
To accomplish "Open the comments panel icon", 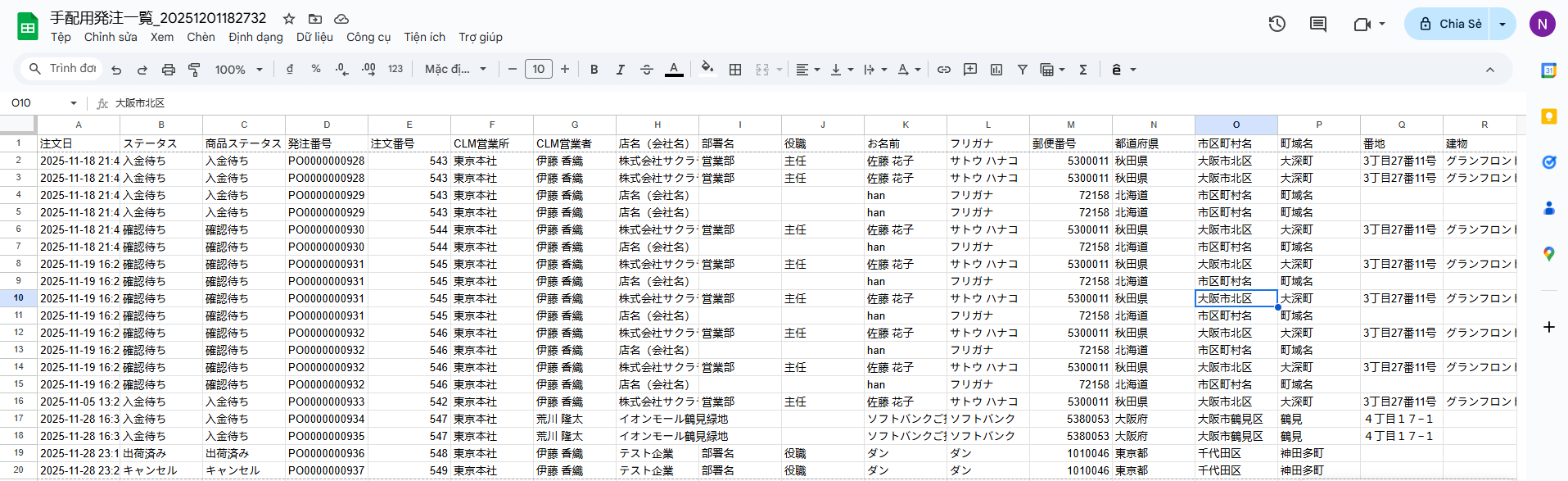I will [x=1317, y=24].
